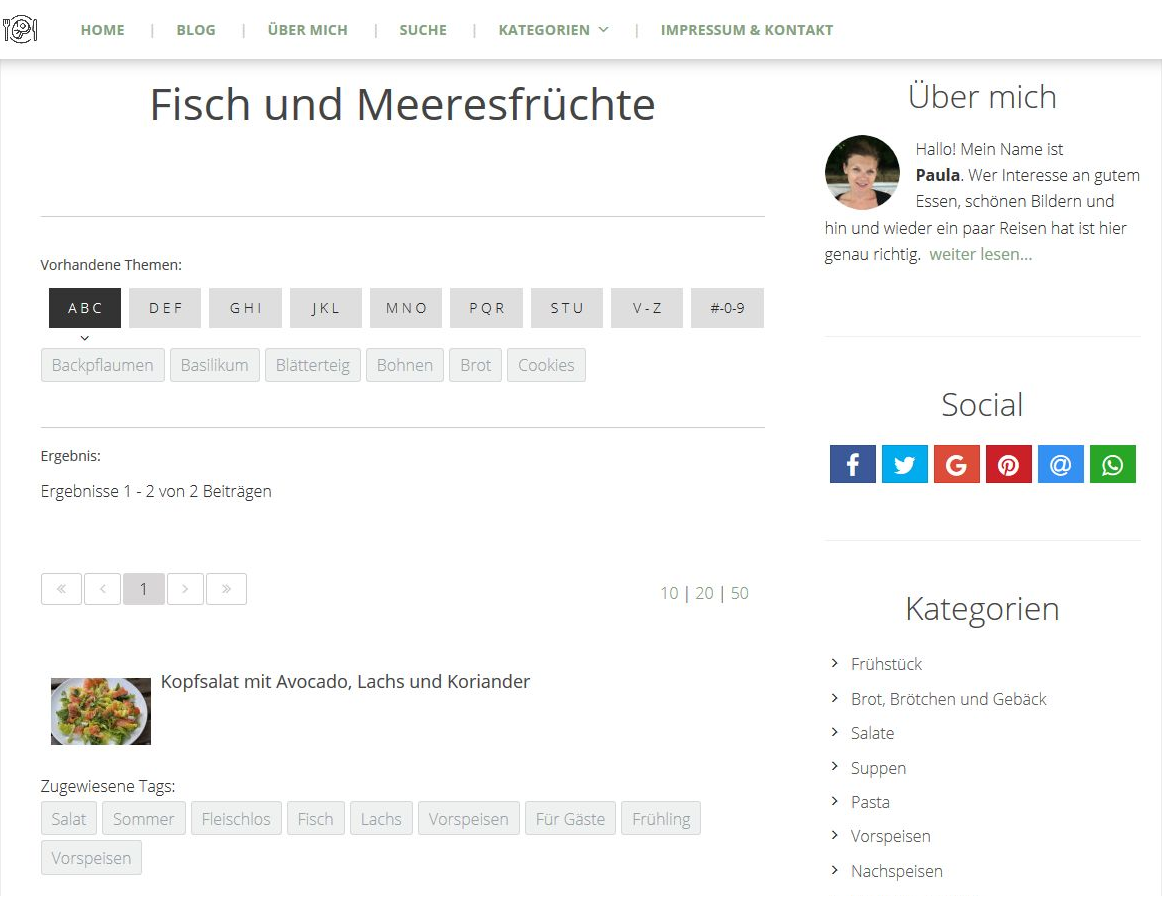Open Suppen category
This screenshot has height=912, width=1162.
click(x=878, y=768)
